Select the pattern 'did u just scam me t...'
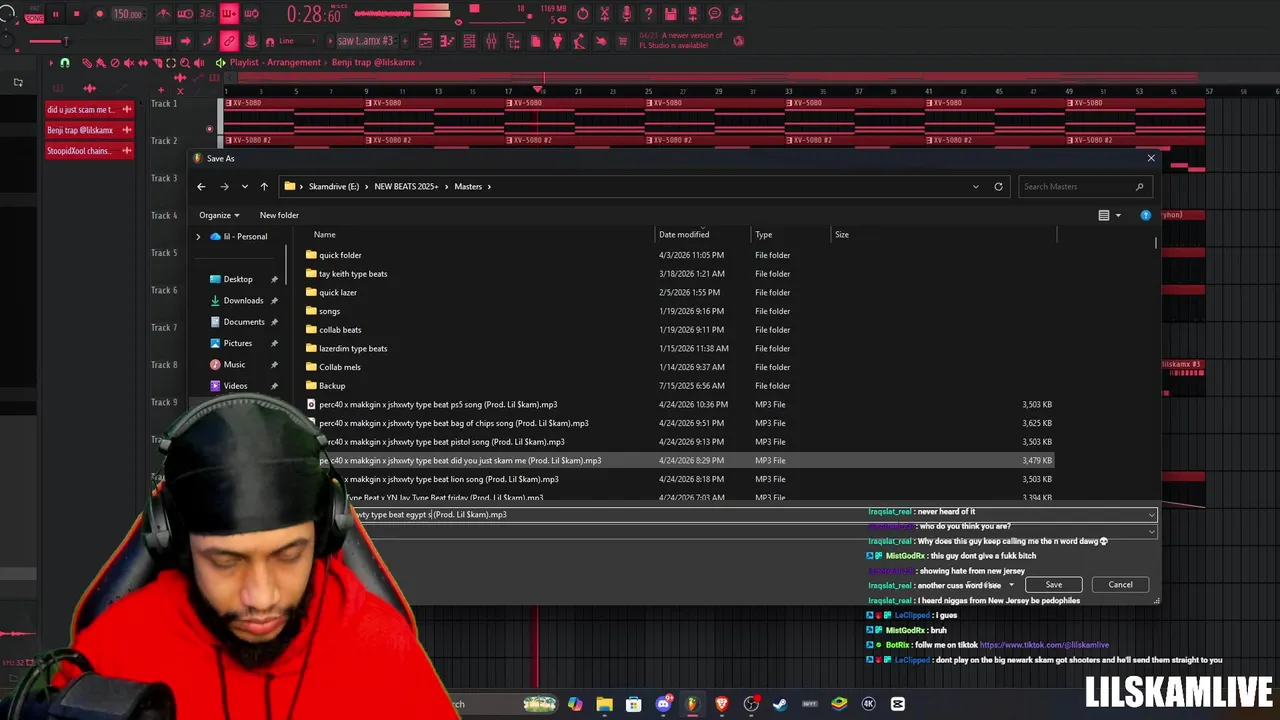 click(88, 109)
